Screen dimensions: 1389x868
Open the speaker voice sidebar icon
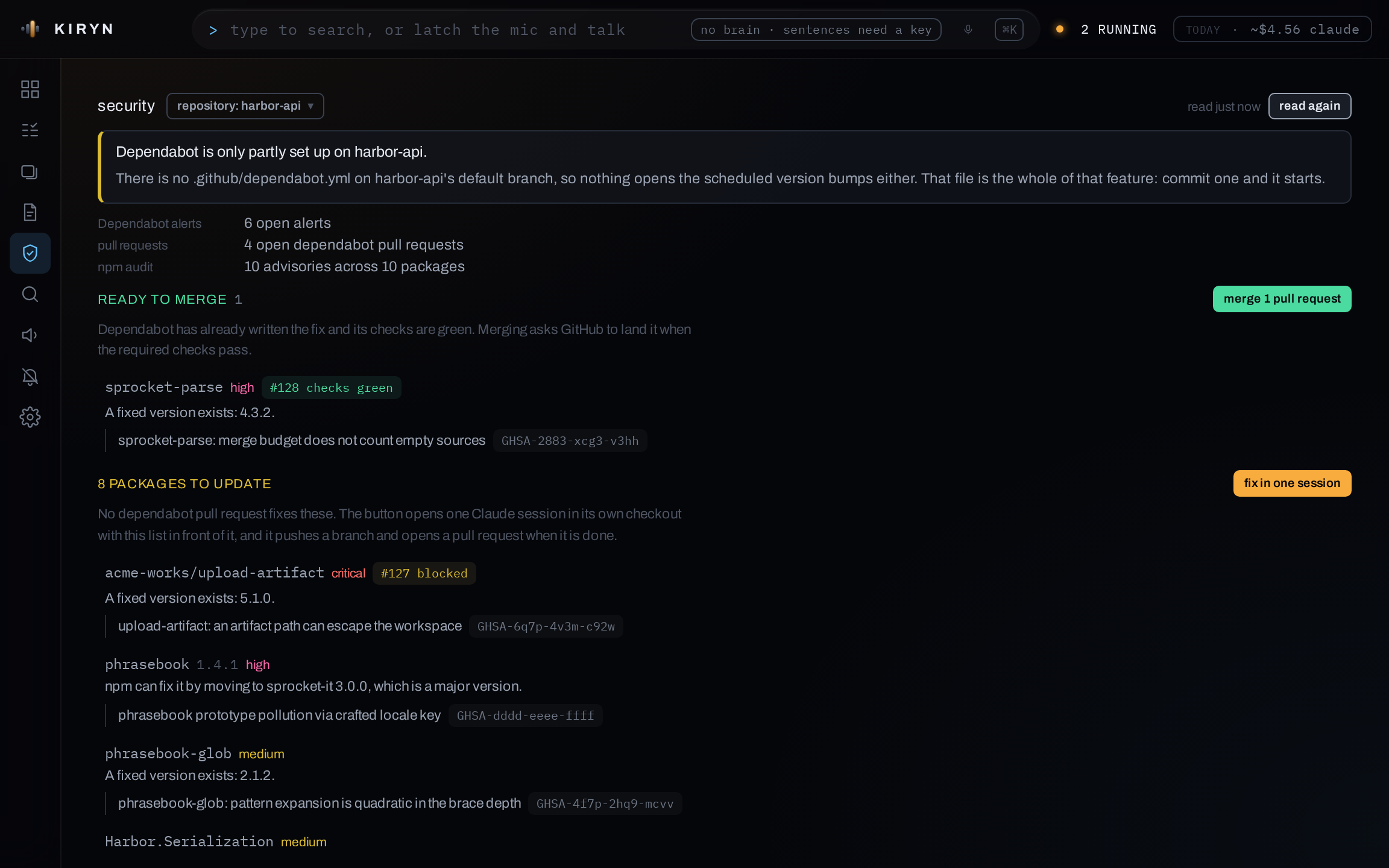(x=30, y=335)
